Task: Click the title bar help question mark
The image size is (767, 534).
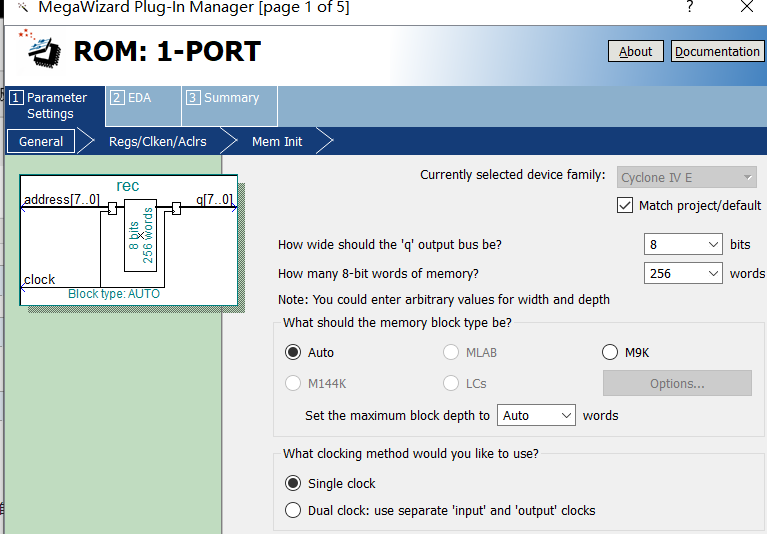Action: (690, 6)
